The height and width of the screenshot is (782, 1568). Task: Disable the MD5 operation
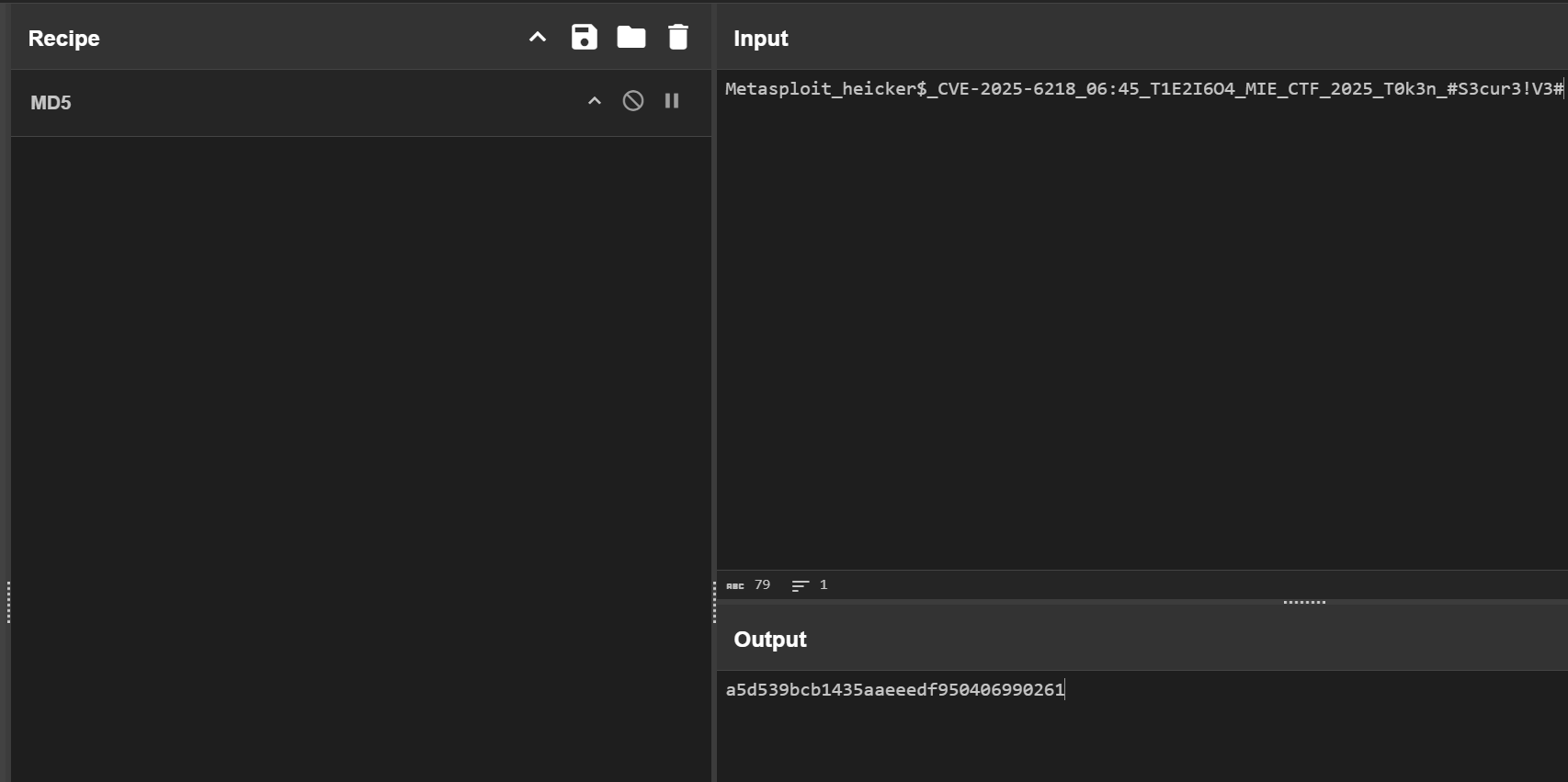[x=633, y=101]
